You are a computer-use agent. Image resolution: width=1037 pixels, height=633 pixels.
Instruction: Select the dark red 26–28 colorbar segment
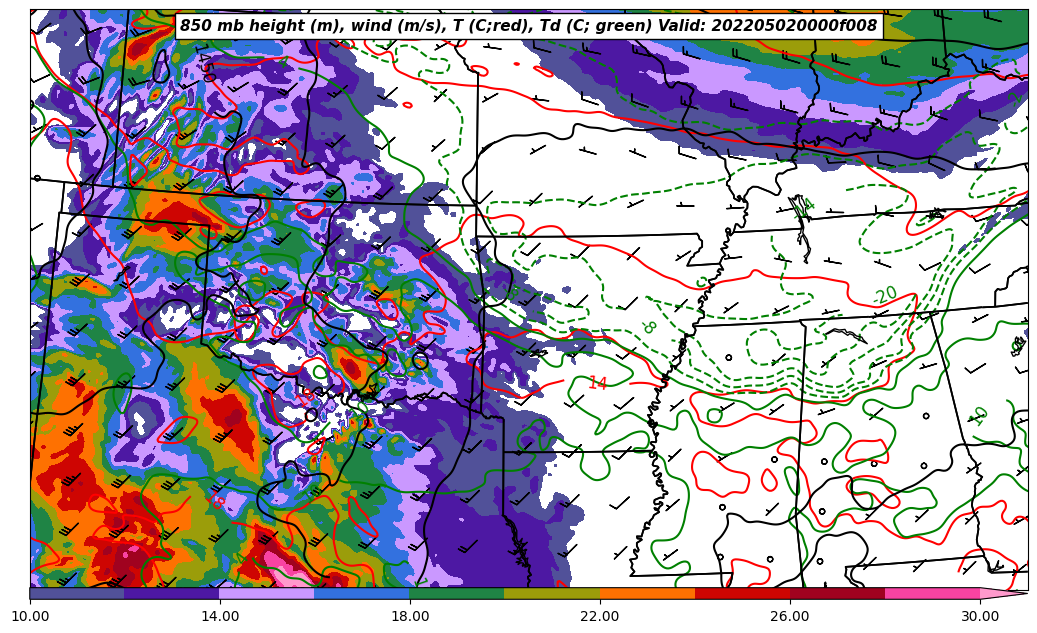coord(837,593)
